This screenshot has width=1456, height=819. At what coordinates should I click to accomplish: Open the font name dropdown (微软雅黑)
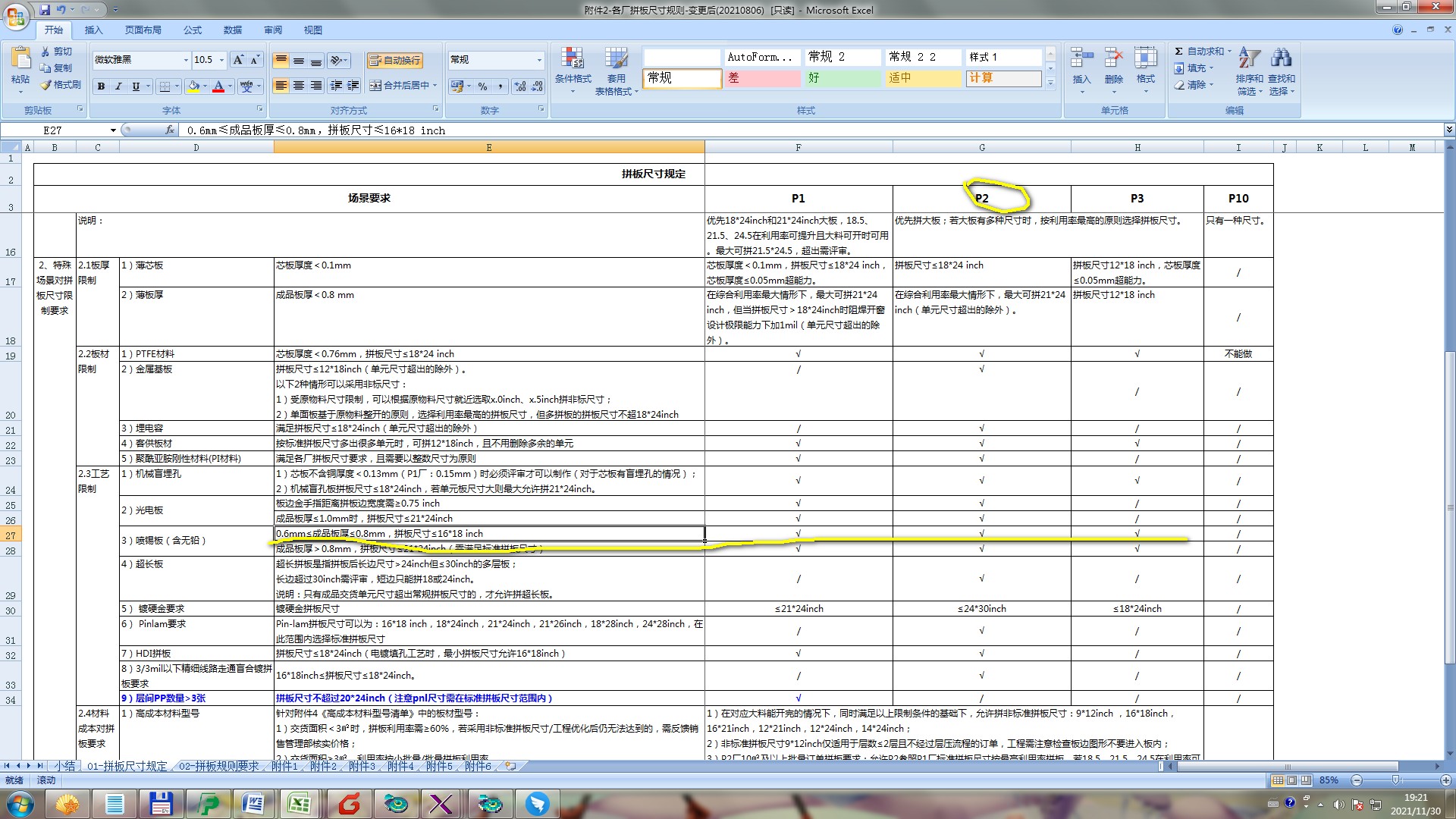(x=186, y=60)
